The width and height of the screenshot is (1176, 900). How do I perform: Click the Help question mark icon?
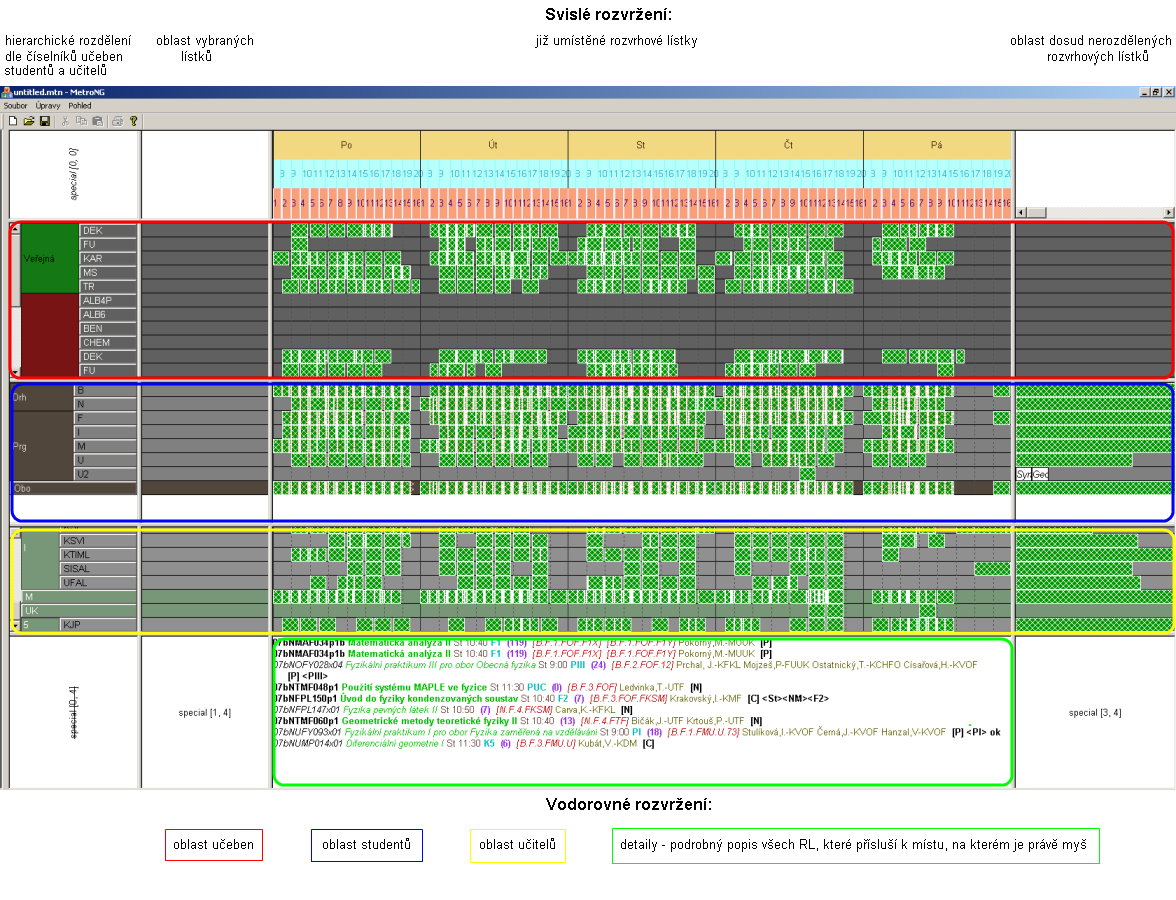[133, 121]
